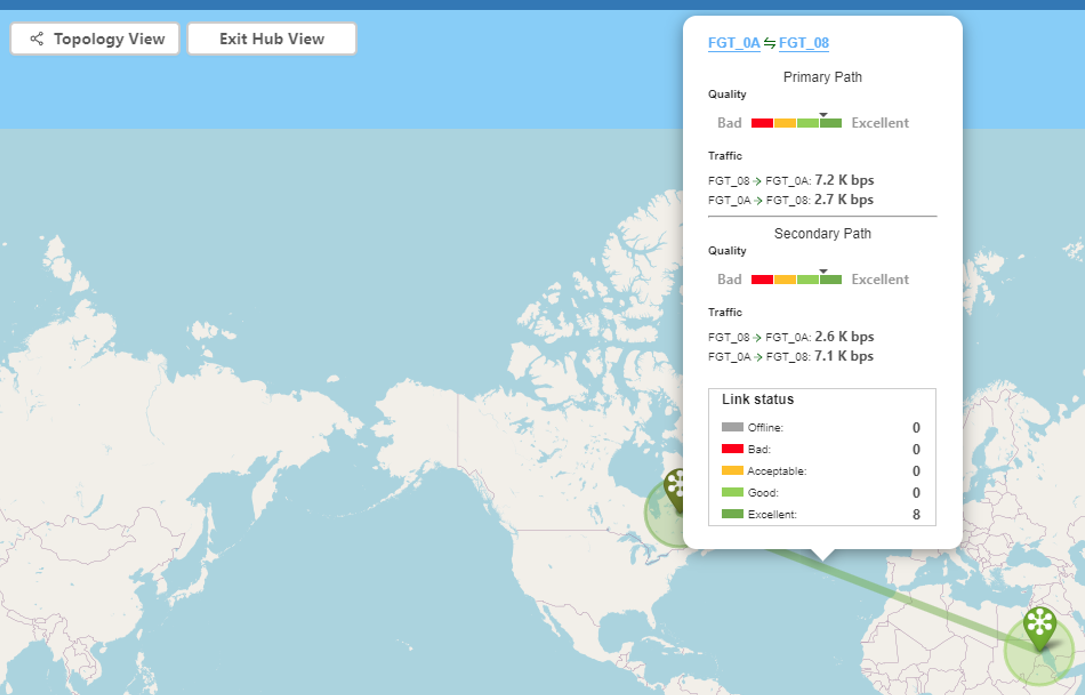Click the Primary Path quality gradient bar
This screenshot has width=1085, height=695.
pyautogui.click(x=794, y=122)
